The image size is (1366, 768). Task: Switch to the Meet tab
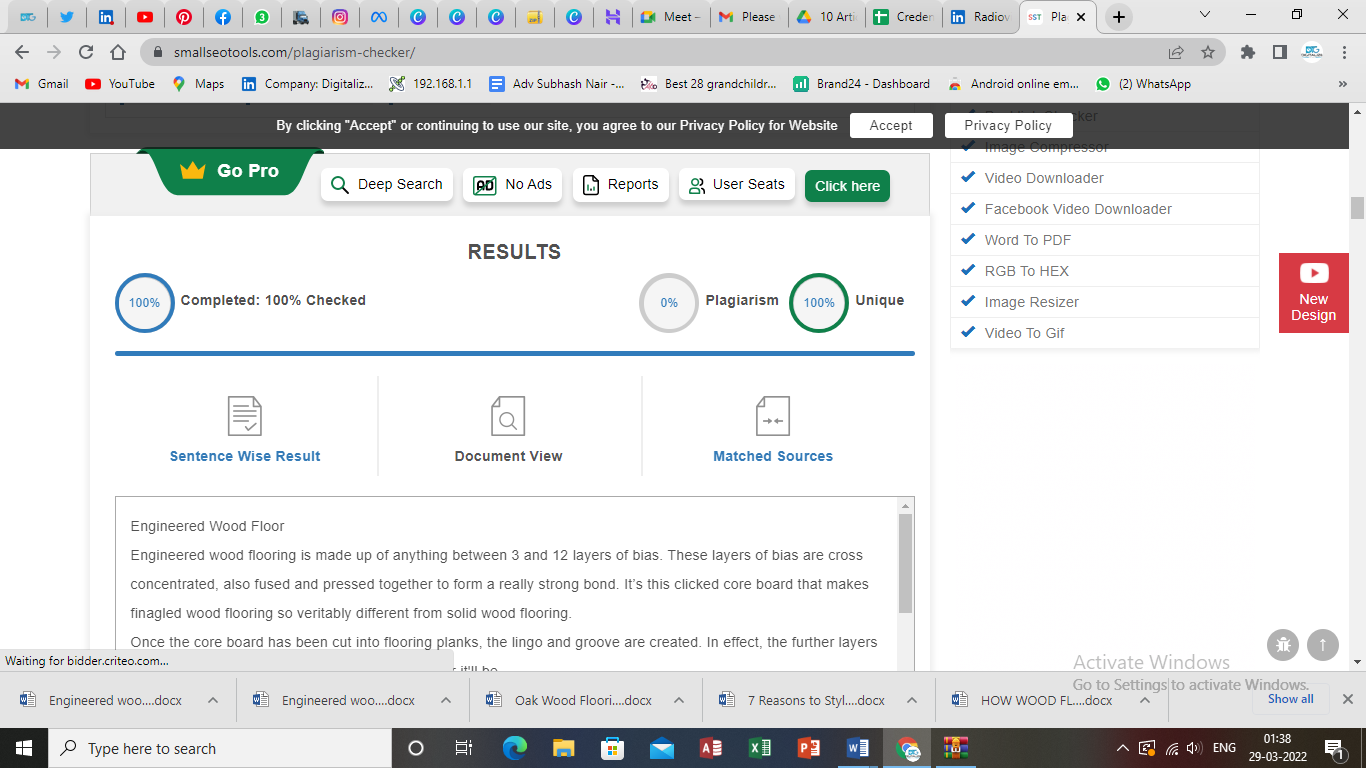coord(671,17)
